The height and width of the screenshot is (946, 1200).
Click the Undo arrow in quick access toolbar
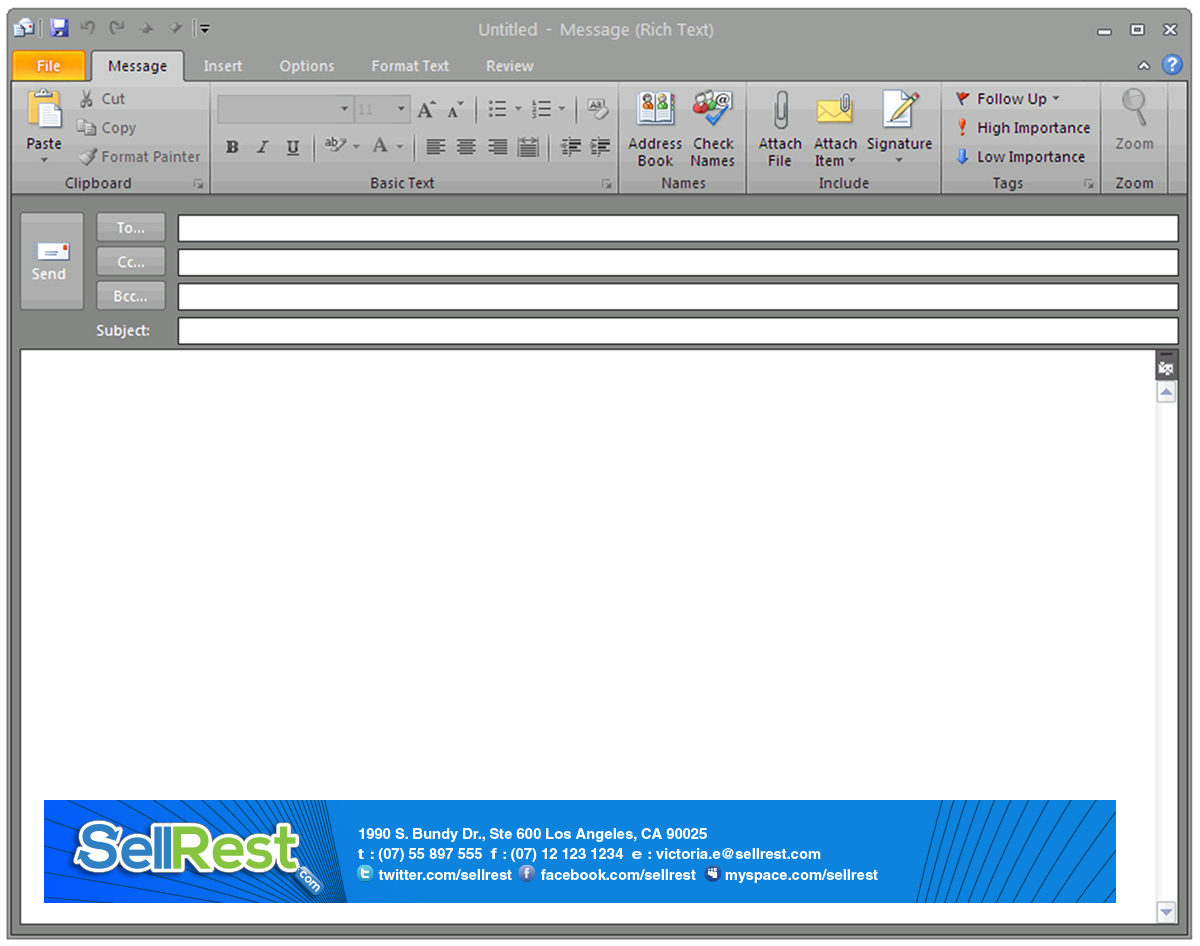pos(88,28)
